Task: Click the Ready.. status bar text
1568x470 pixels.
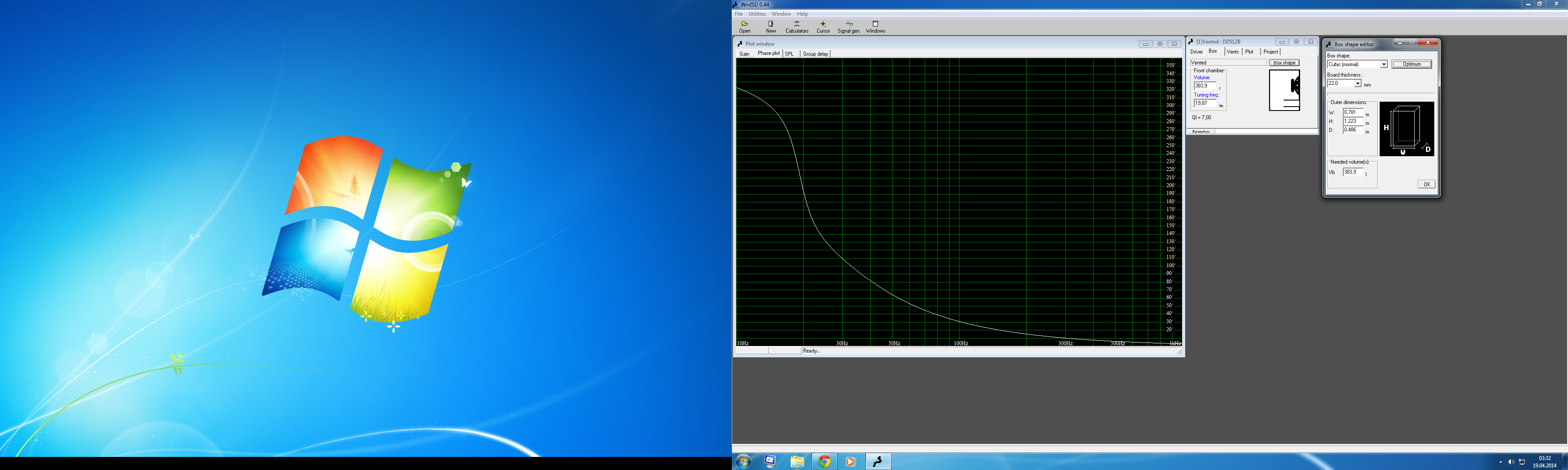Action: pyautogui.click(x=811, y=351)
